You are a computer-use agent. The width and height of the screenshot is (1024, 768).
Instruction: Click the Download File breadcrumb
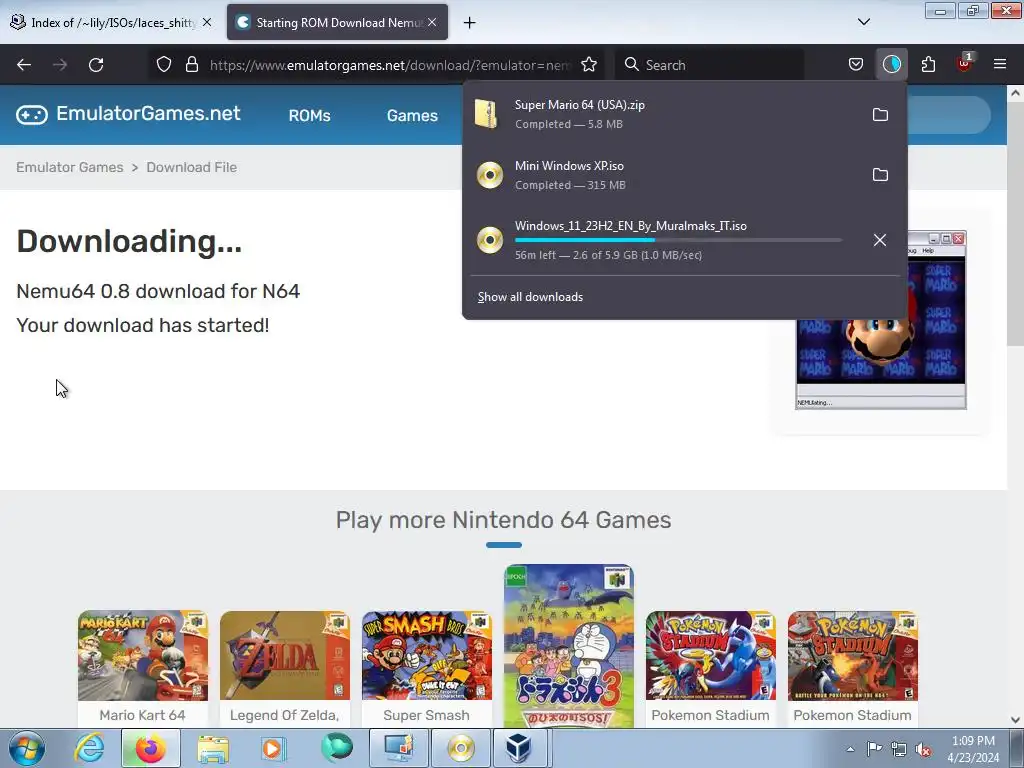(191, 167)
